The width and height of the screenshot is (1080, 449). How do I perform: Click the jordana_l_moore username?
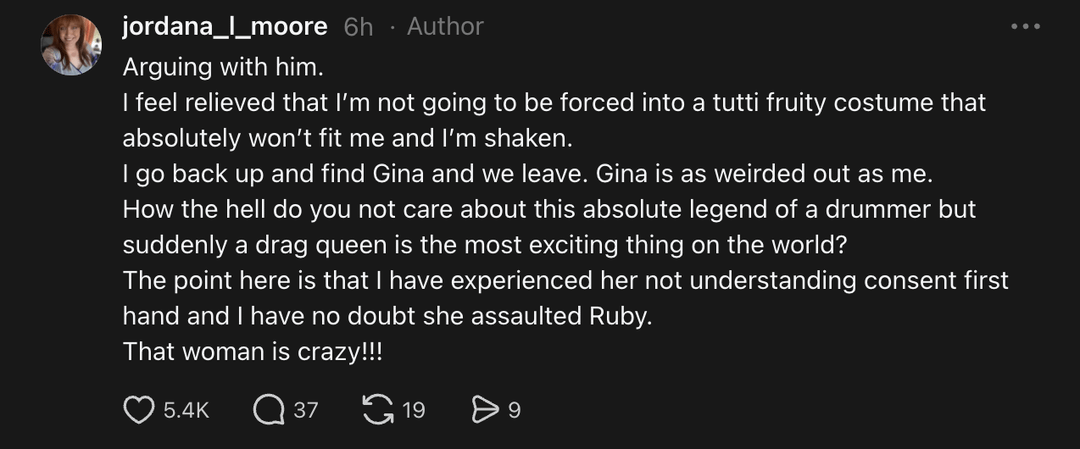(x=225, y=27)
